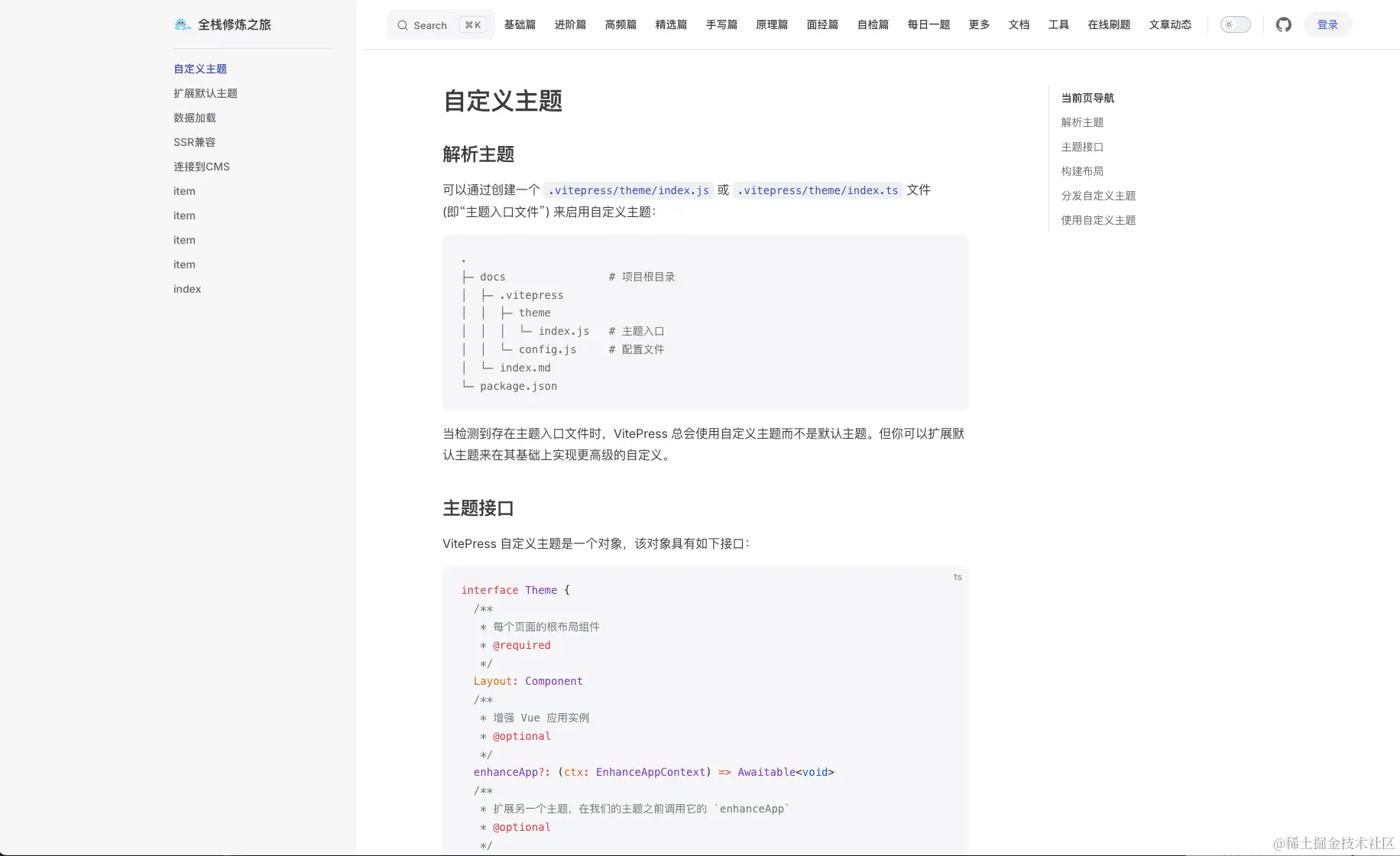Image resolution: width=1400 pixels, height=856 pixels.
Task: Click the site logo icon
Action: (x=183, y=24)
